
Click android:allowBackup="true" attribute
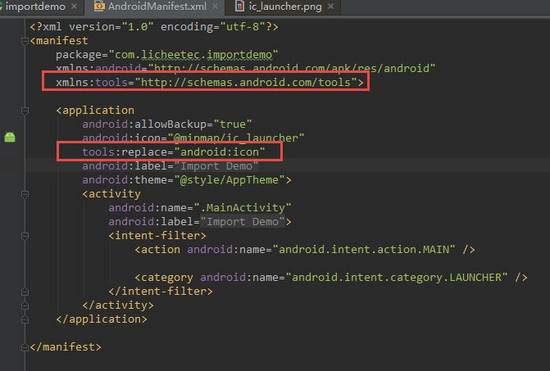(167, 124)
